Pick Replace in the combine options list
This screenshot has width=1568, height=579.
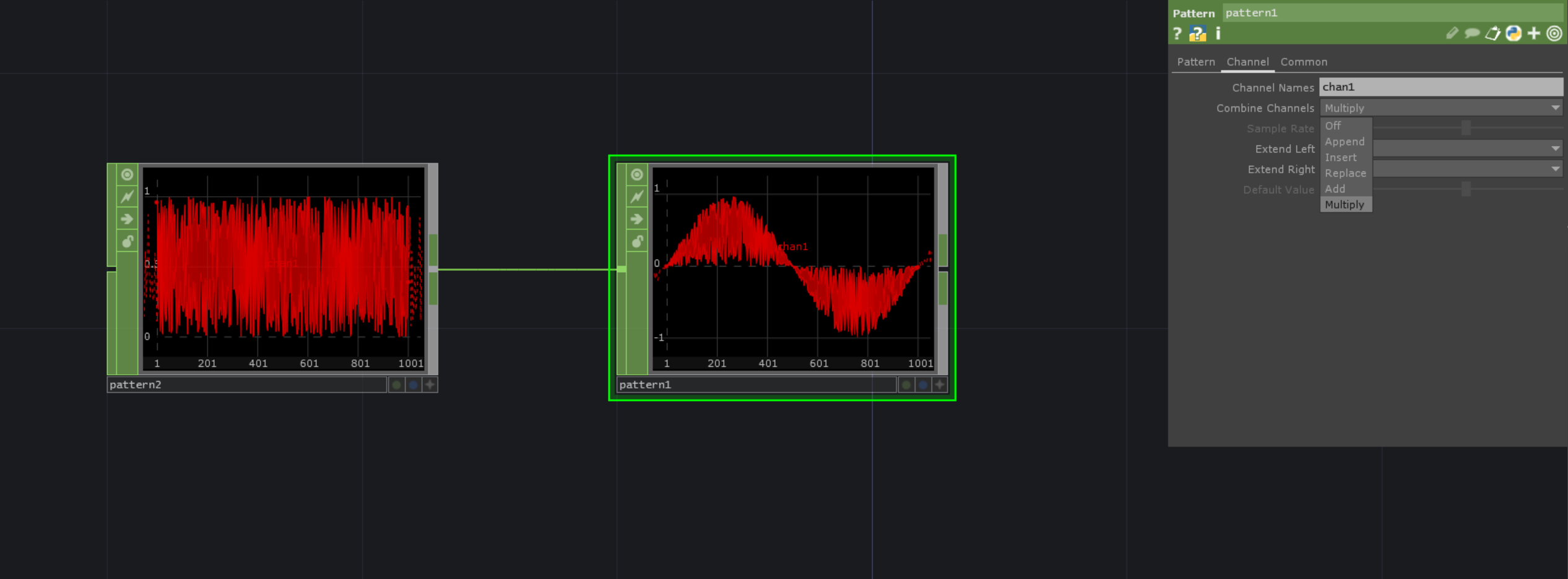click(1345, 173)
